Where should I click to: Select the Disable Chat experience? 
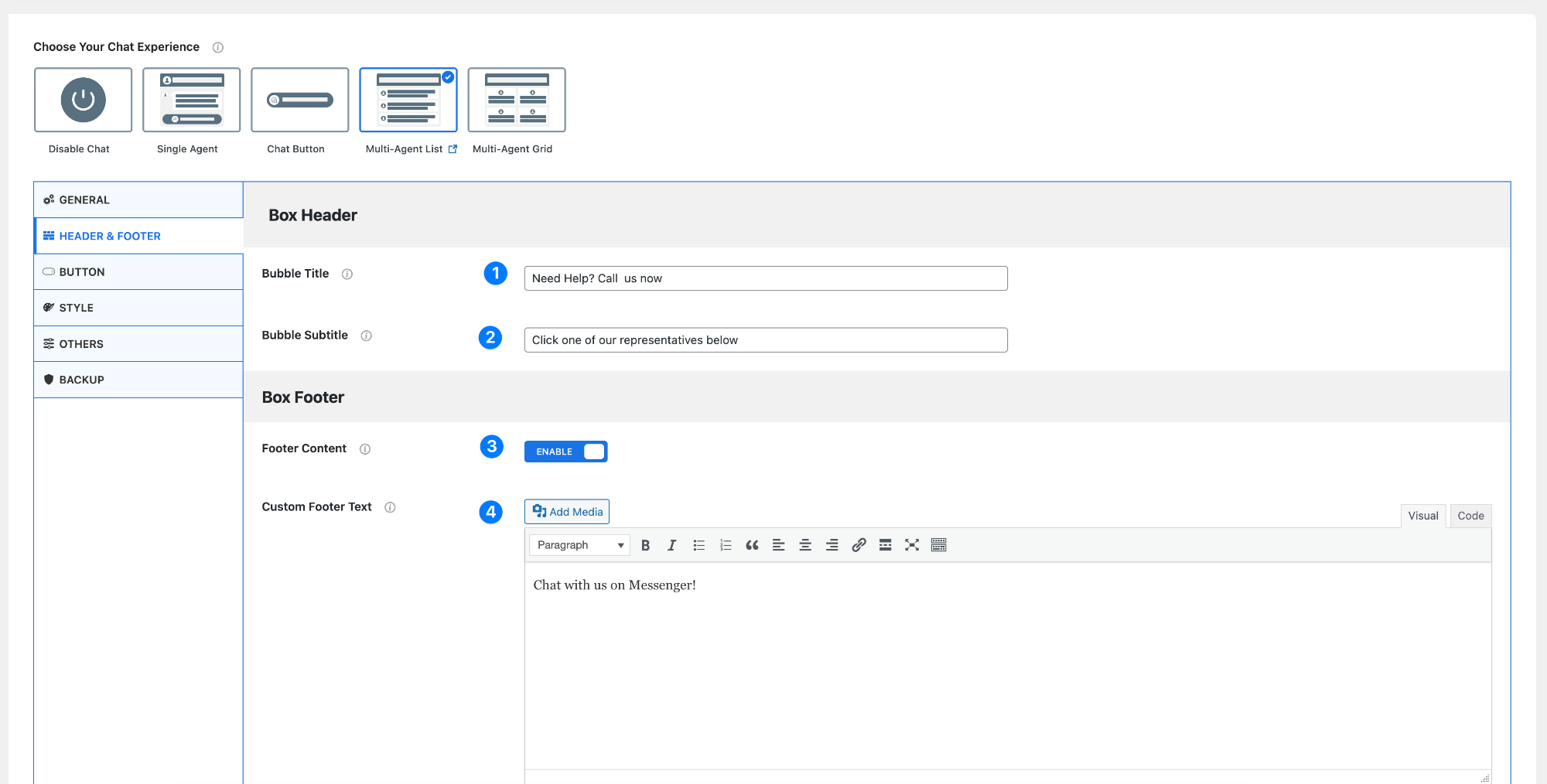coord(83,100)
